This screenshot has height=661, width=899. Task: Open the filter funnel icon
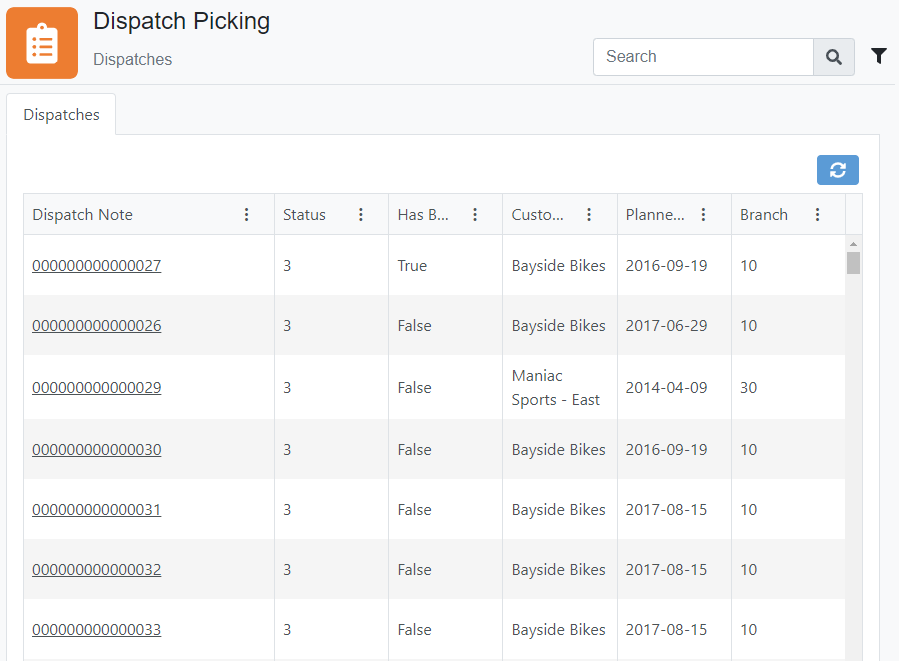879,56
